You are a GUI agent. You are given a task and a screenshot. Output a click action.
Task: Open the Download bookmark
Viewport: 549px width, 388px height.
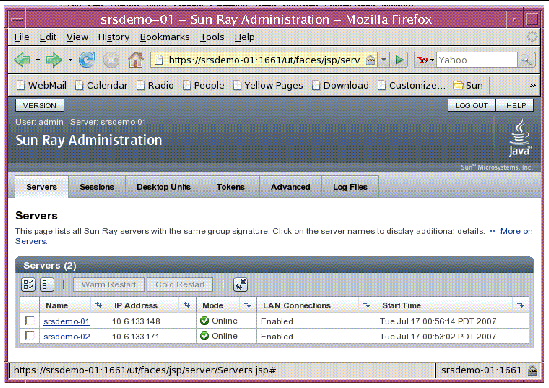pyautogui.click(x=340, y=85)
